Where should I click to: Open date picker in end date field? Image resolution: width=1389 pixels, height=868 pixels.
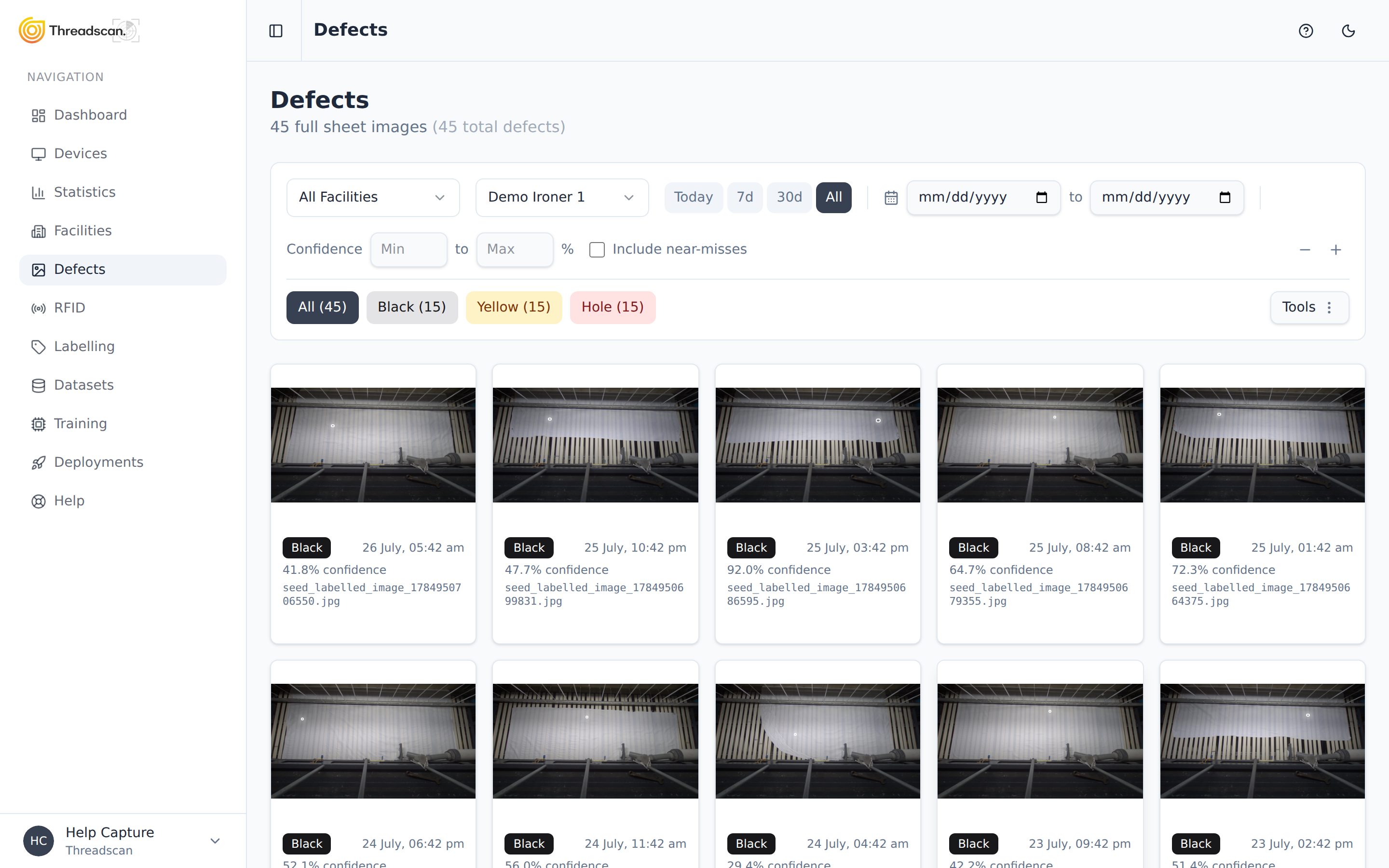[x=1224, y=198]
